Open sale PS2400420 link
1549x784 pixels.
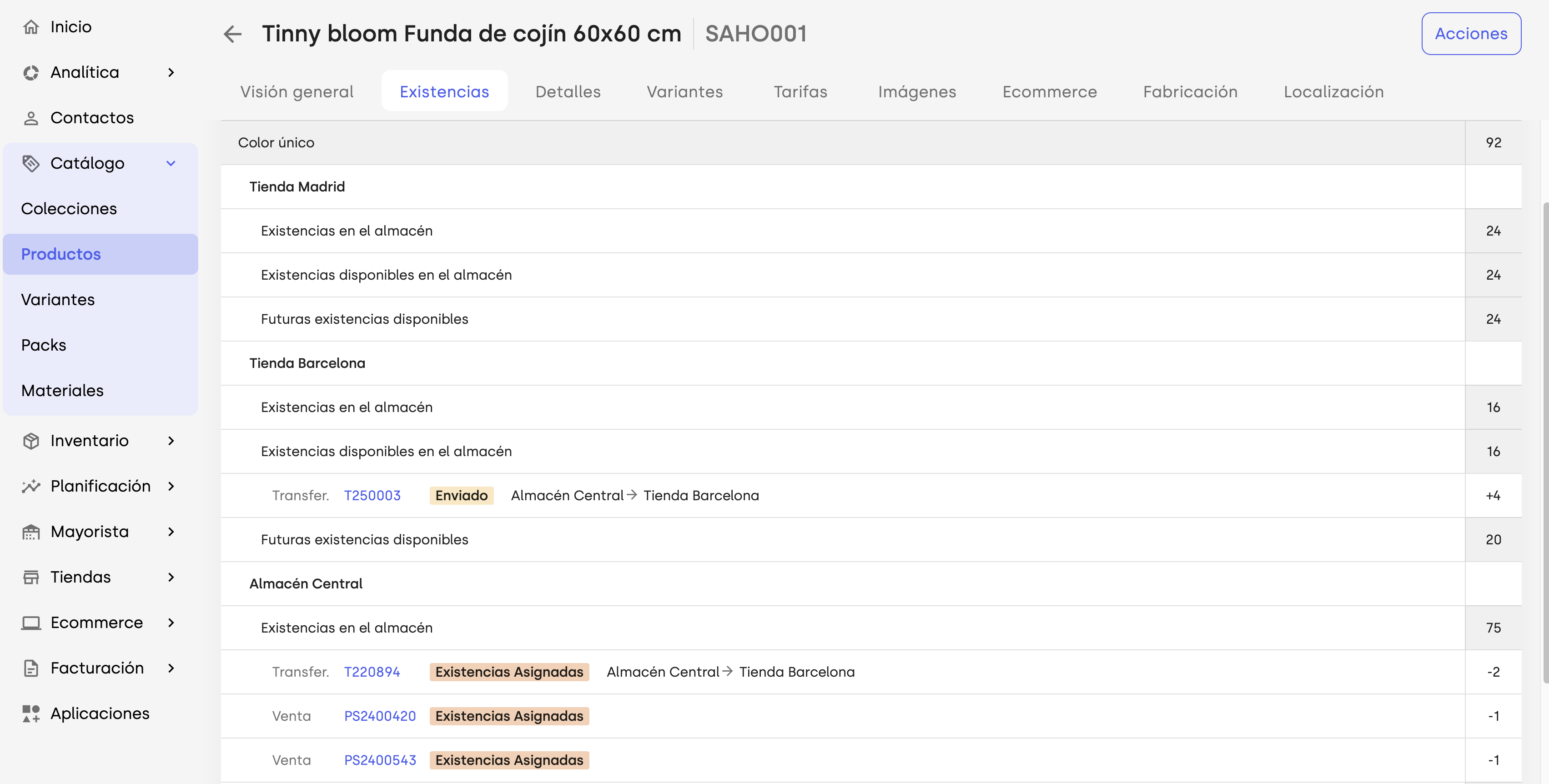click(380, 716)
